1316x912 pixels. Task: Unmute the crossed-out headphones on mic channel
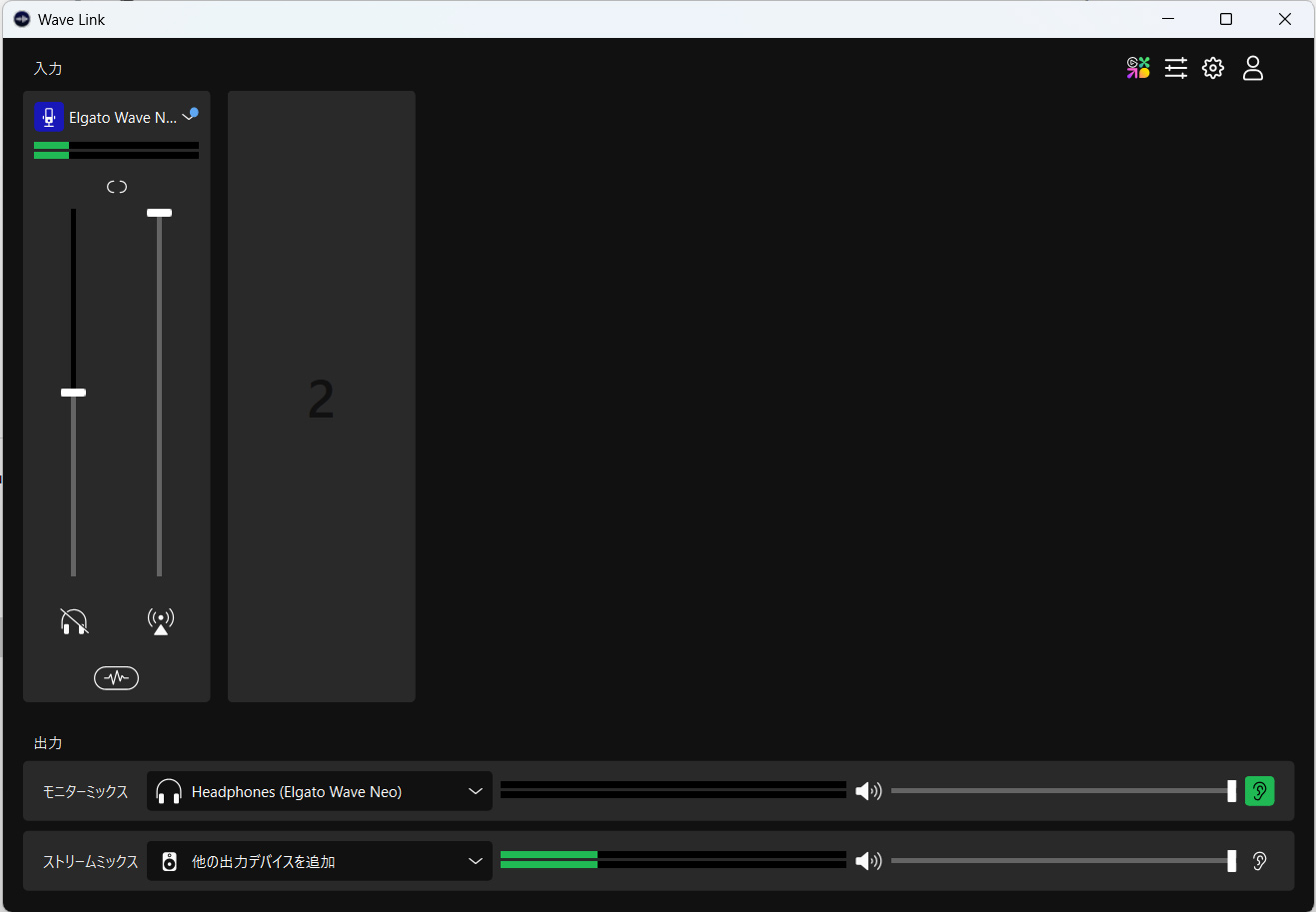pos(74,621)
